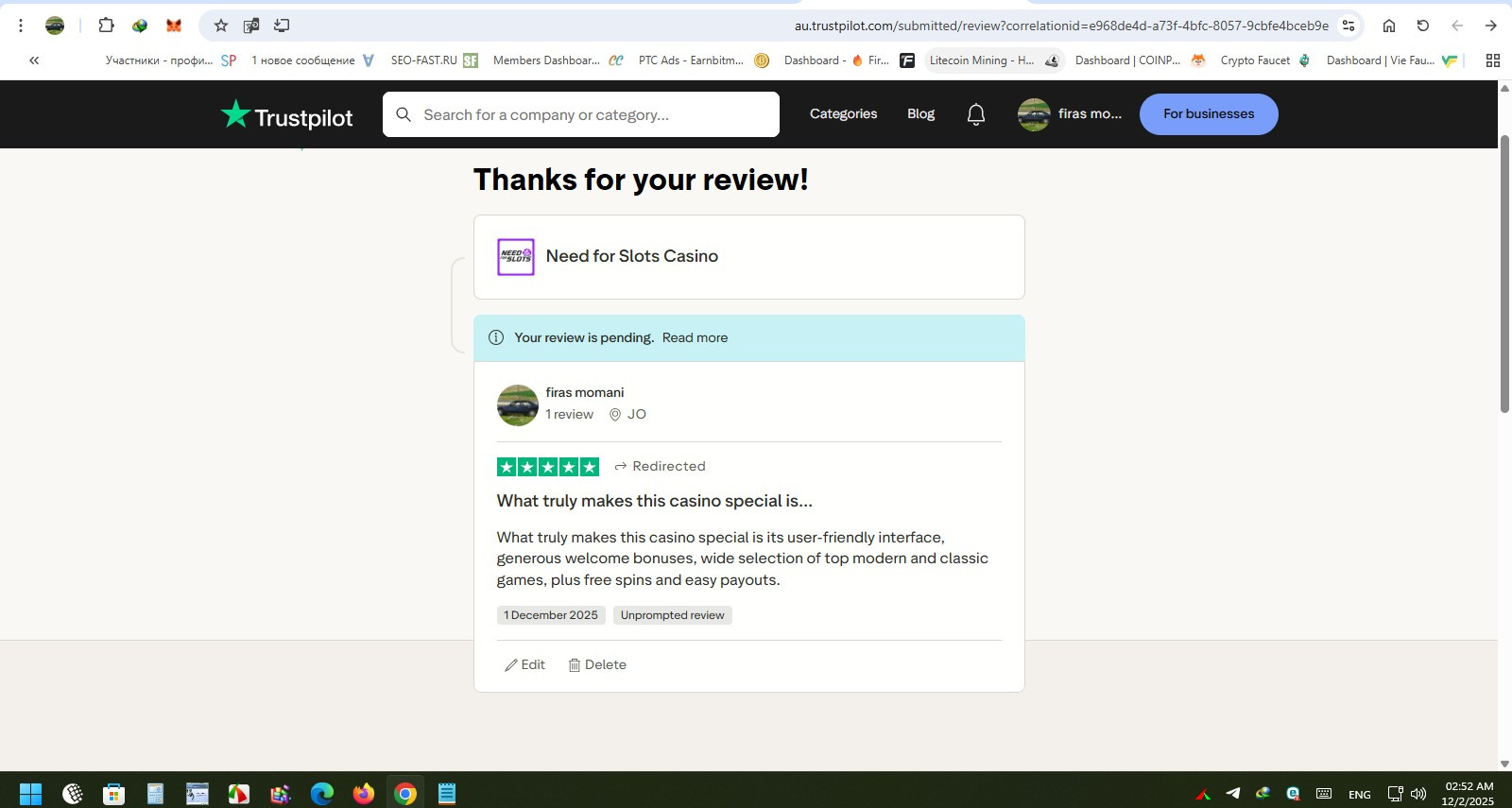
Task: Click the 1 December 2025 tag
Action: tap(551, 615)
